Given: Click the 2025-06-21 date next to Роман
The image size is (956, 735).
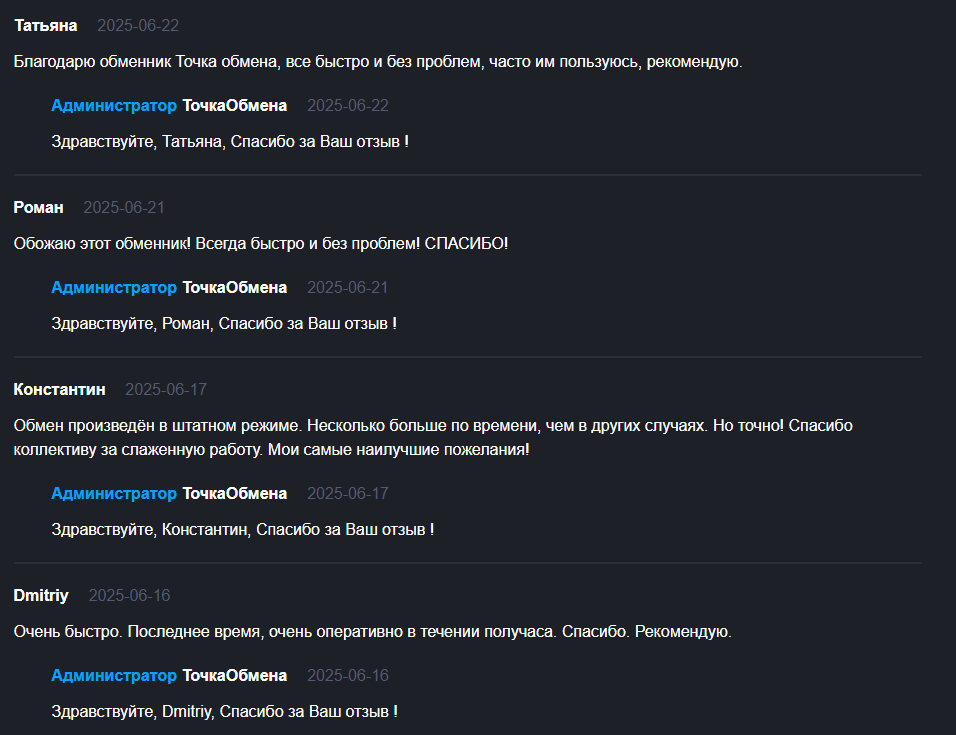Looking at the screenshot, I should coord(124,208).
